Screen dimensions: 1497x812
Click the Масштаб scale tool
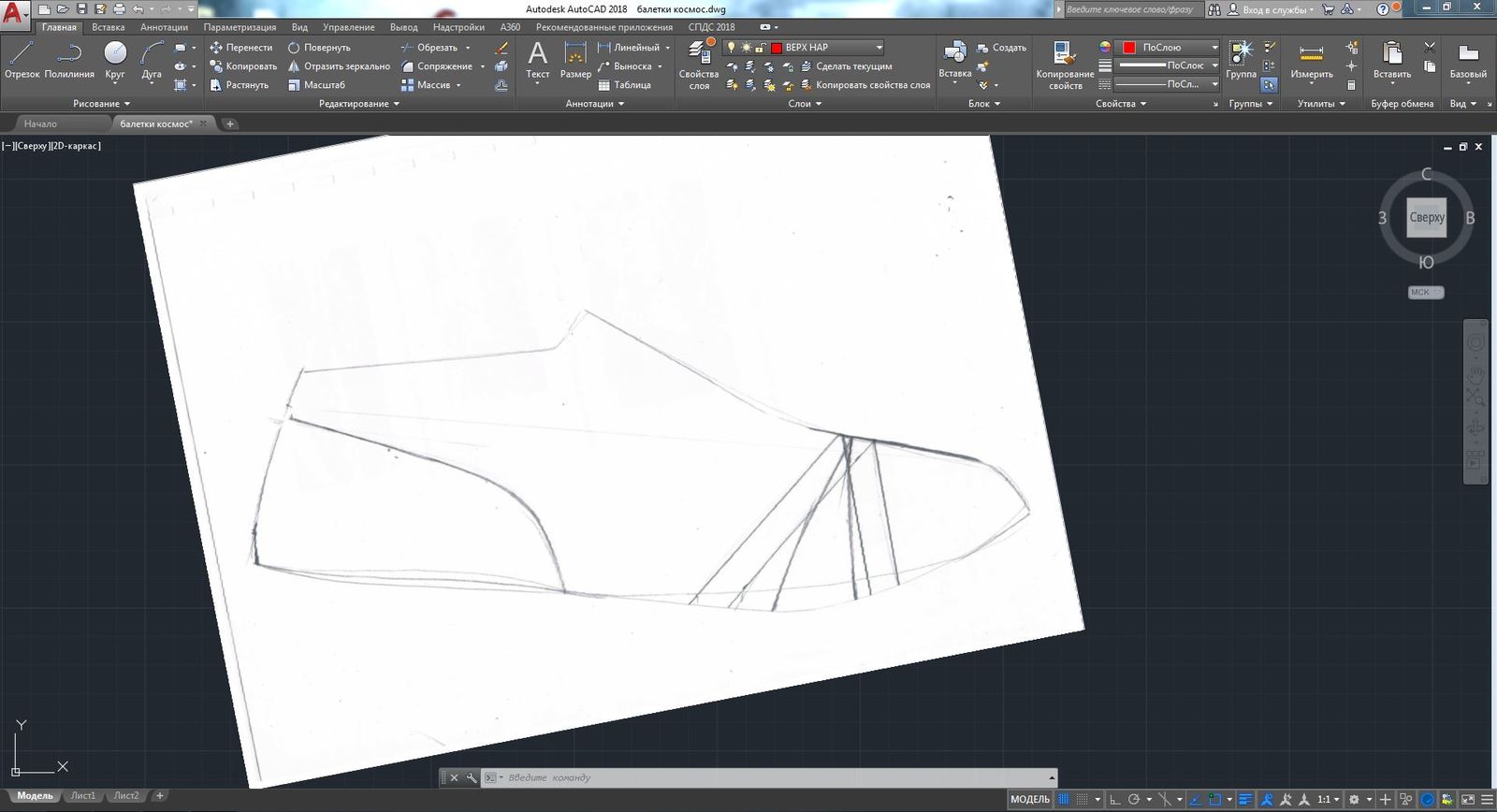pyautogui.click(x=316, y=85)
